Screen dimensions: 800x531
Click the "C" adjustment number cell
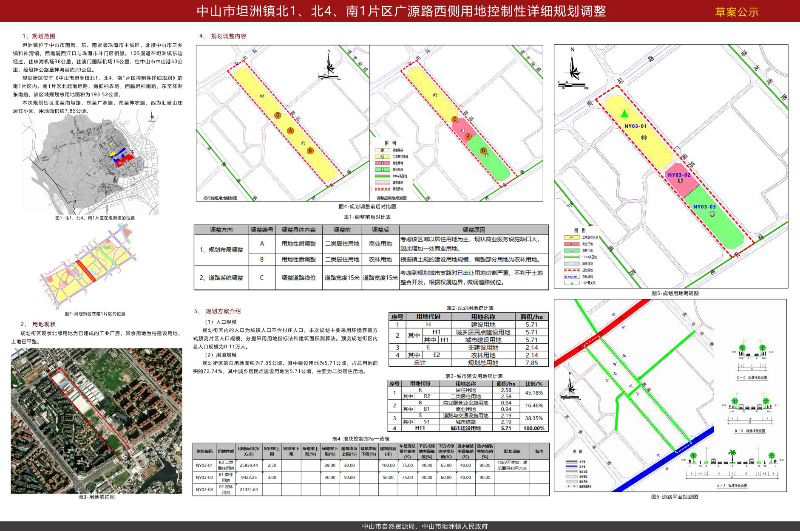262,277
